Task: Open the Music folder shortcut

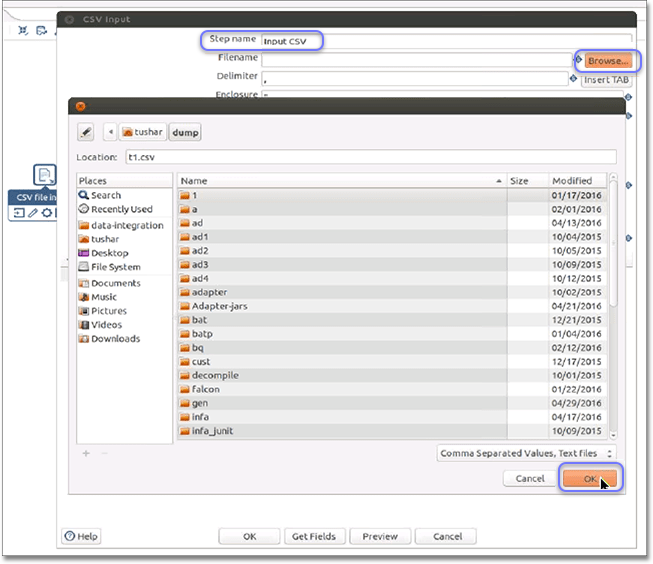Action: 103,297
